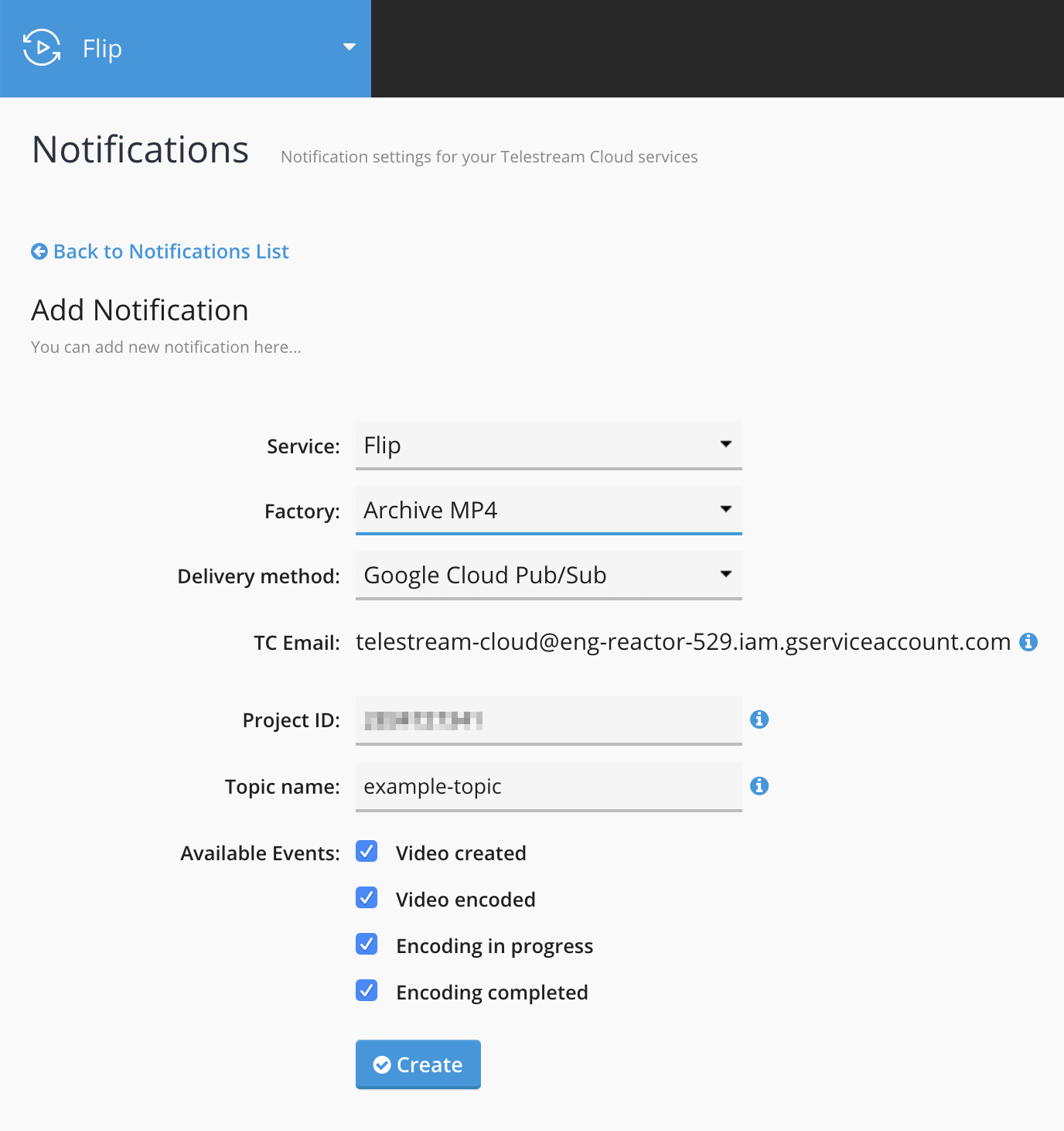Click the Encoding in progress label text

[494, 946]
